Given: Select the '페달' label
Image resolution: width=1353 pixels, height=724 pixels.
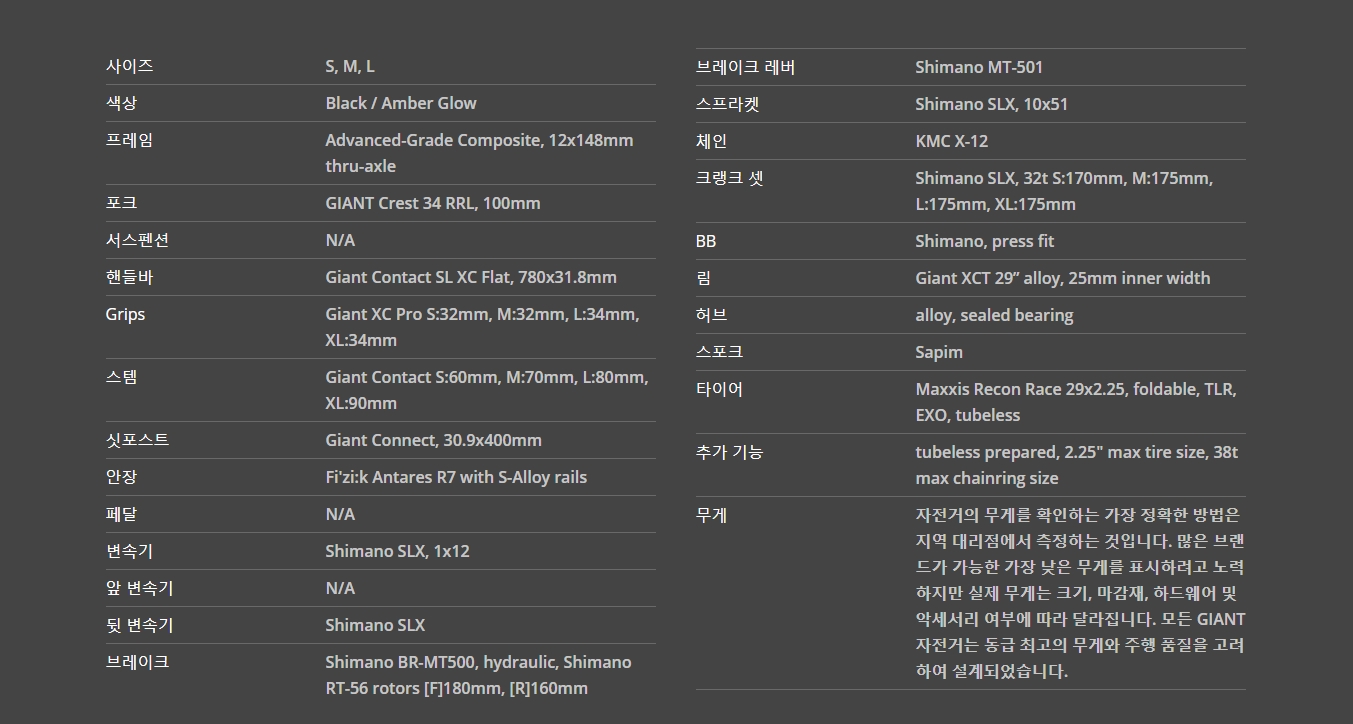Looking at the screenshot, I should pos(121,514).
